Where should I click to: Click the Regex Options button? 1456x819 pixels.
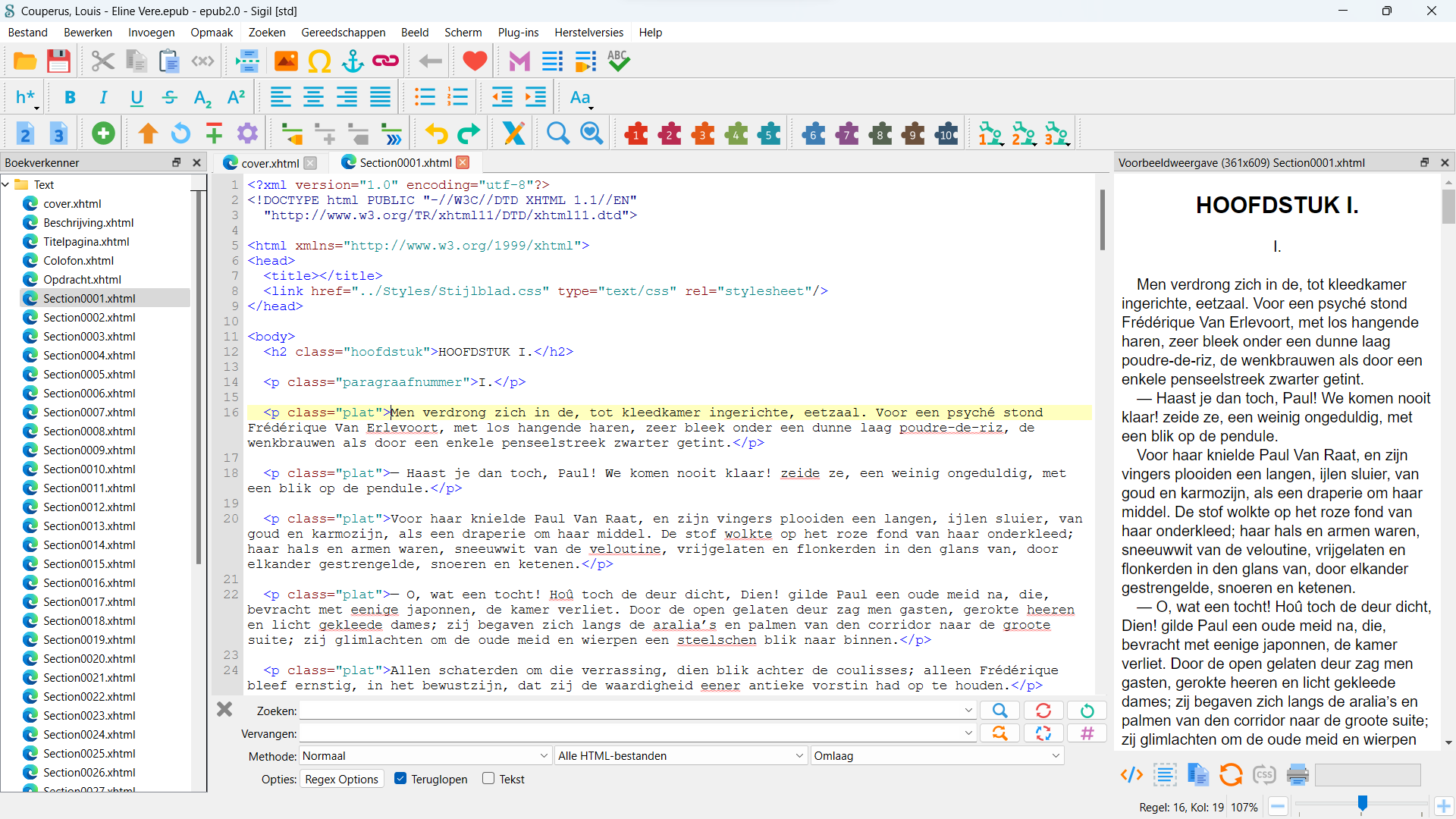[x=342, y=779]
